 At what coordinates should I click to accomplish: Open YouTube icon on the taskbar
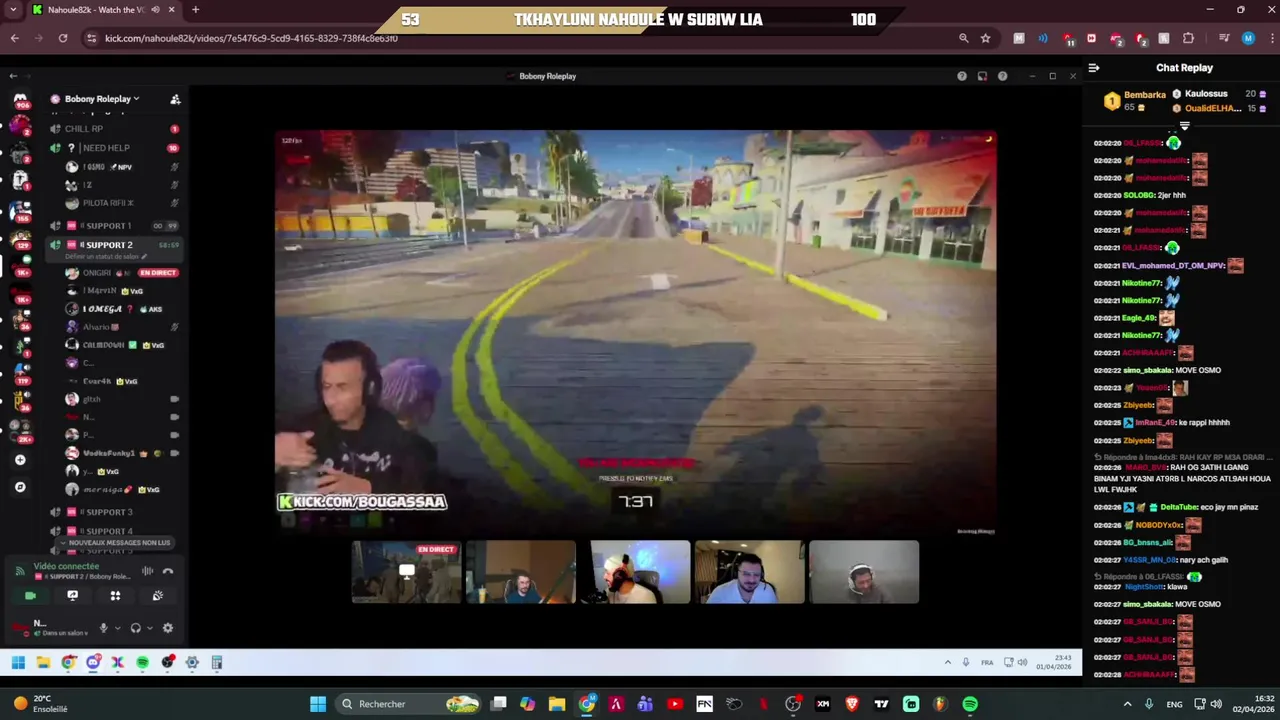[675, 704]
